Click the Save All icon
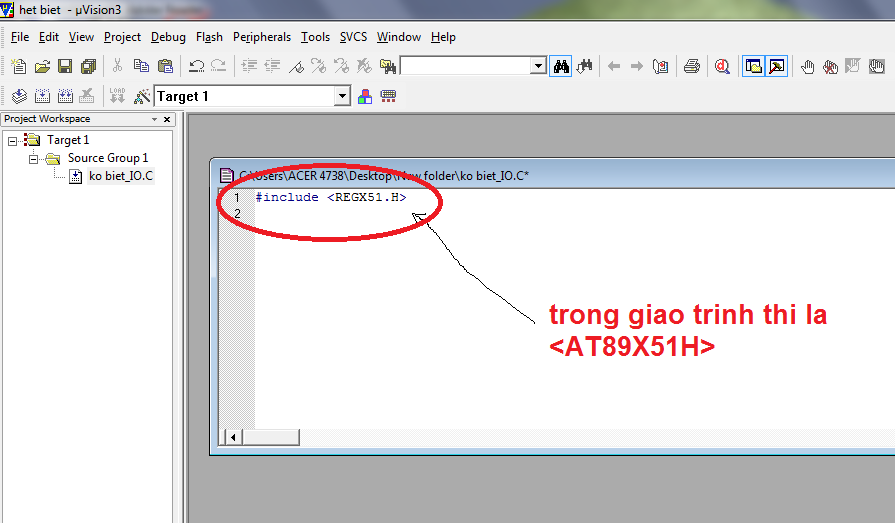The width and height of the screenshot is (895, 523). tap(88, 66)
